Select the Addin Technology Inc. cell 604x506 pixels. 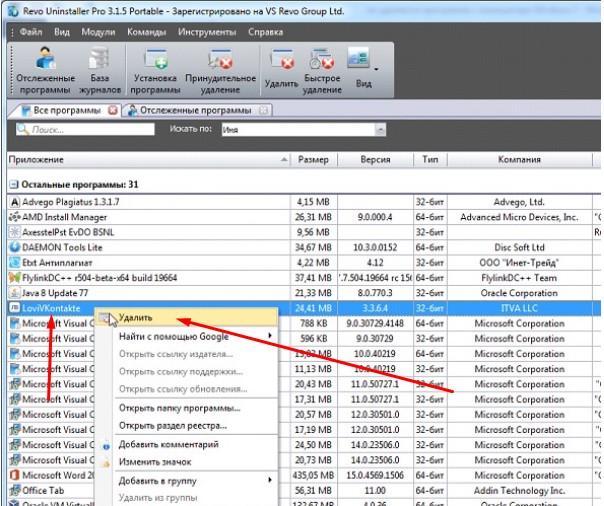519,491
